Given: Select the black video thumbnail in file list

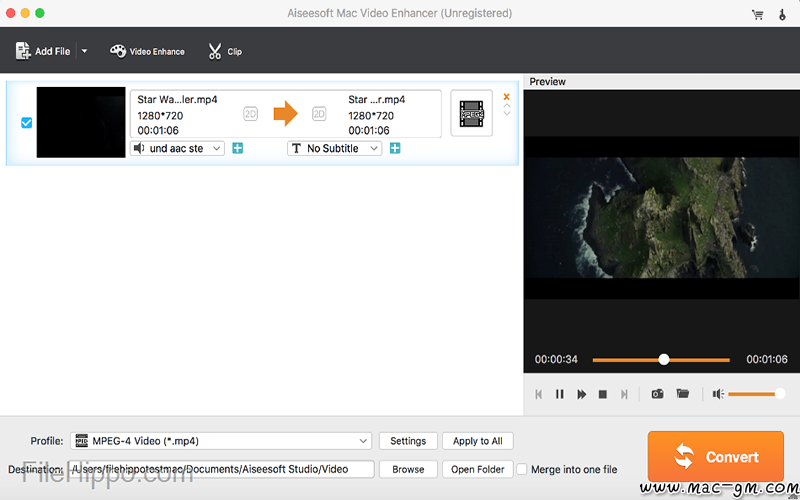Looking at the screenshot, I should pos(81,122).
